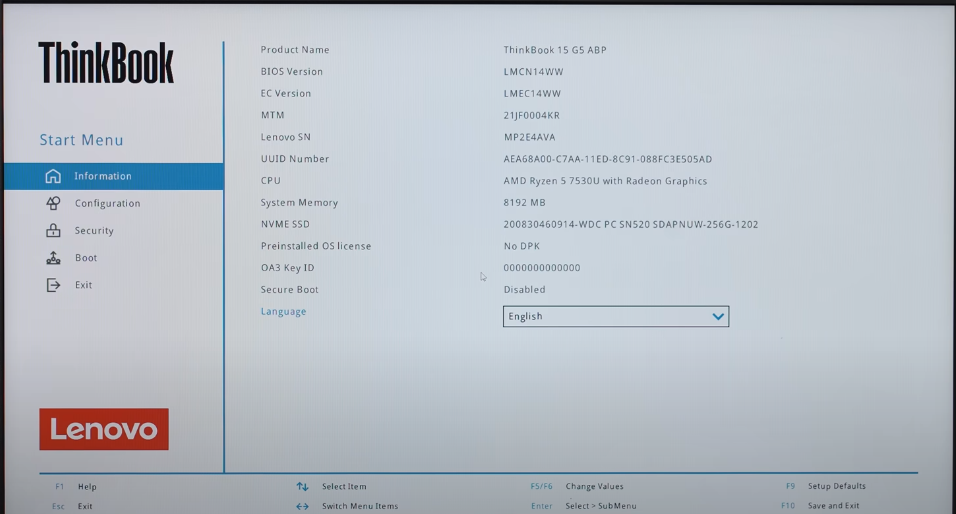Click the LMEC14WW value
The height and width of the screenshot is (514, 956).
click(x=532, y=93)
